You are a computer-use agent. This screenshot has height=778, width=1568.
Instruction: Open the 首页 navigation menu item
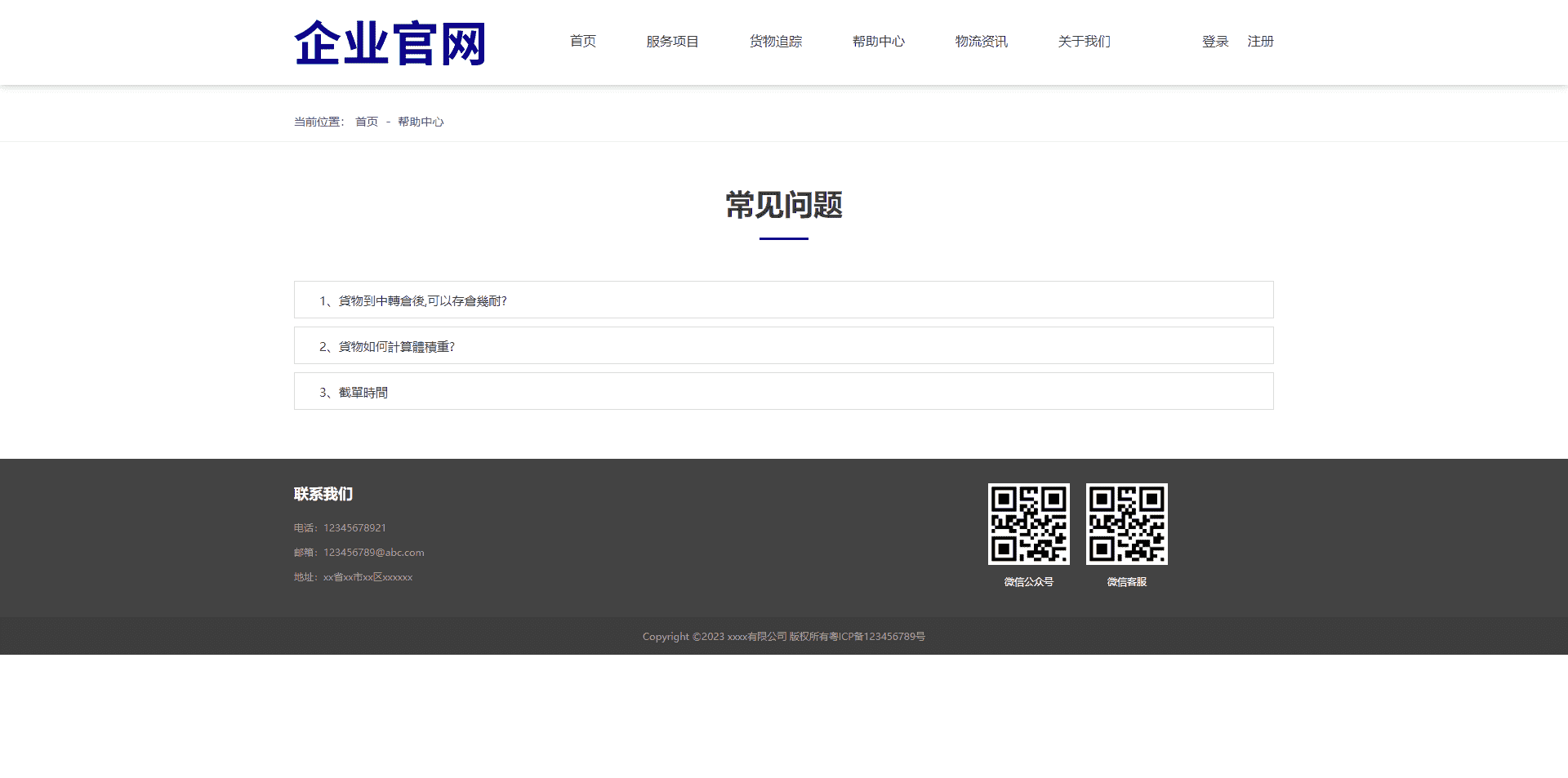[x=583, y=42]
